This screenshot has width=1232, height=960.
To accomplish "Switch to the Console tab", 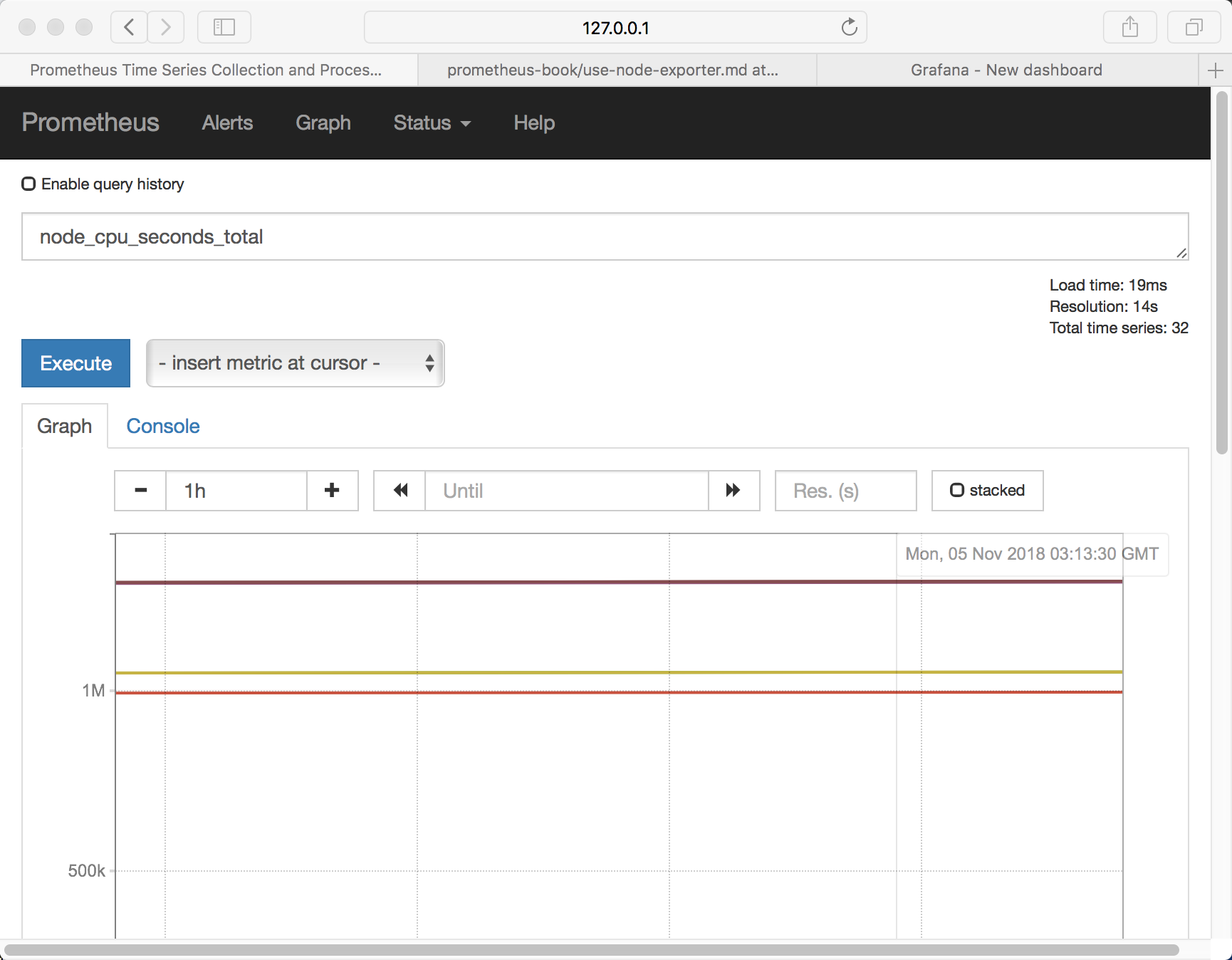I will point(163,426).
